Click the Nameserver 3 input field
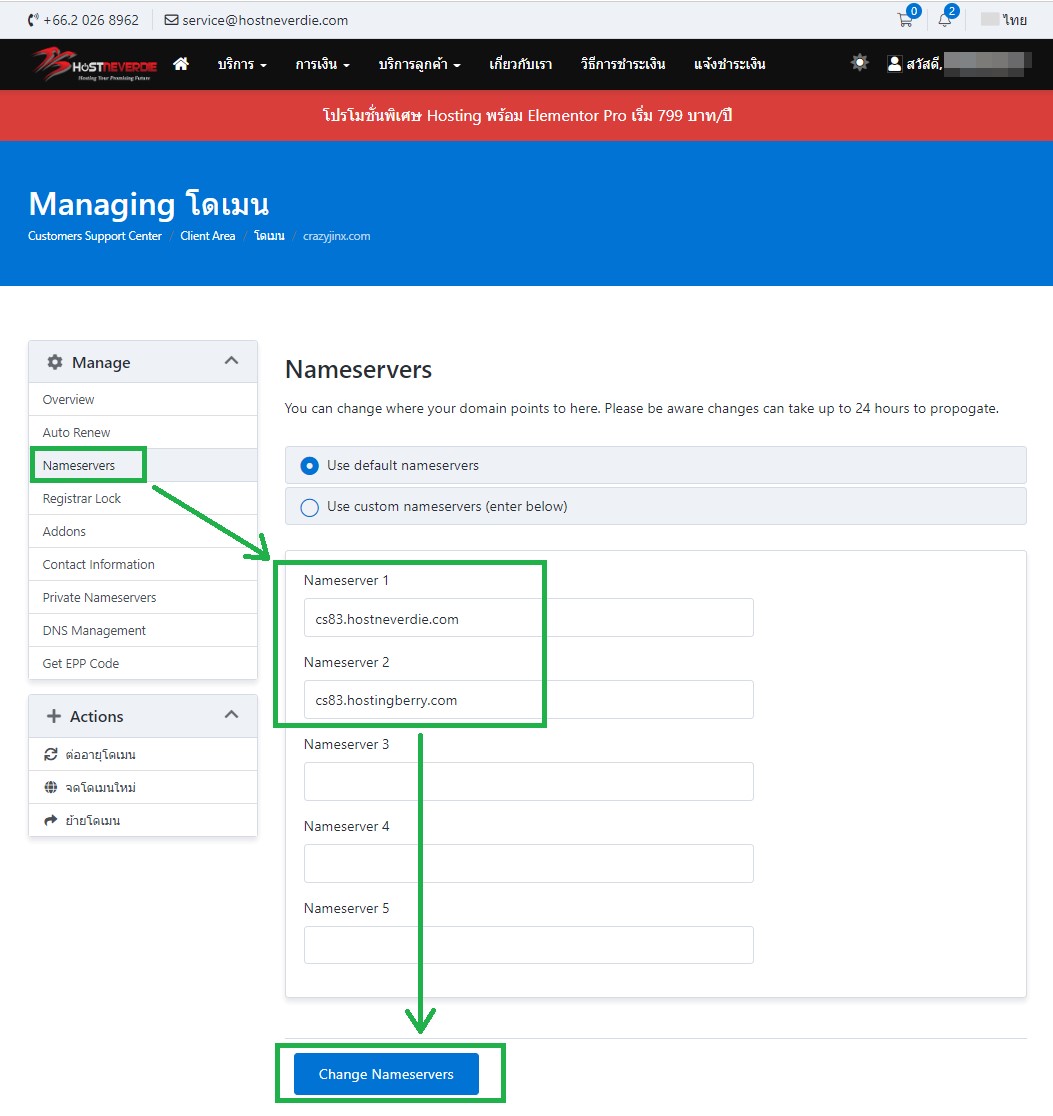Screen dimensions: 1053x1116 528,781
